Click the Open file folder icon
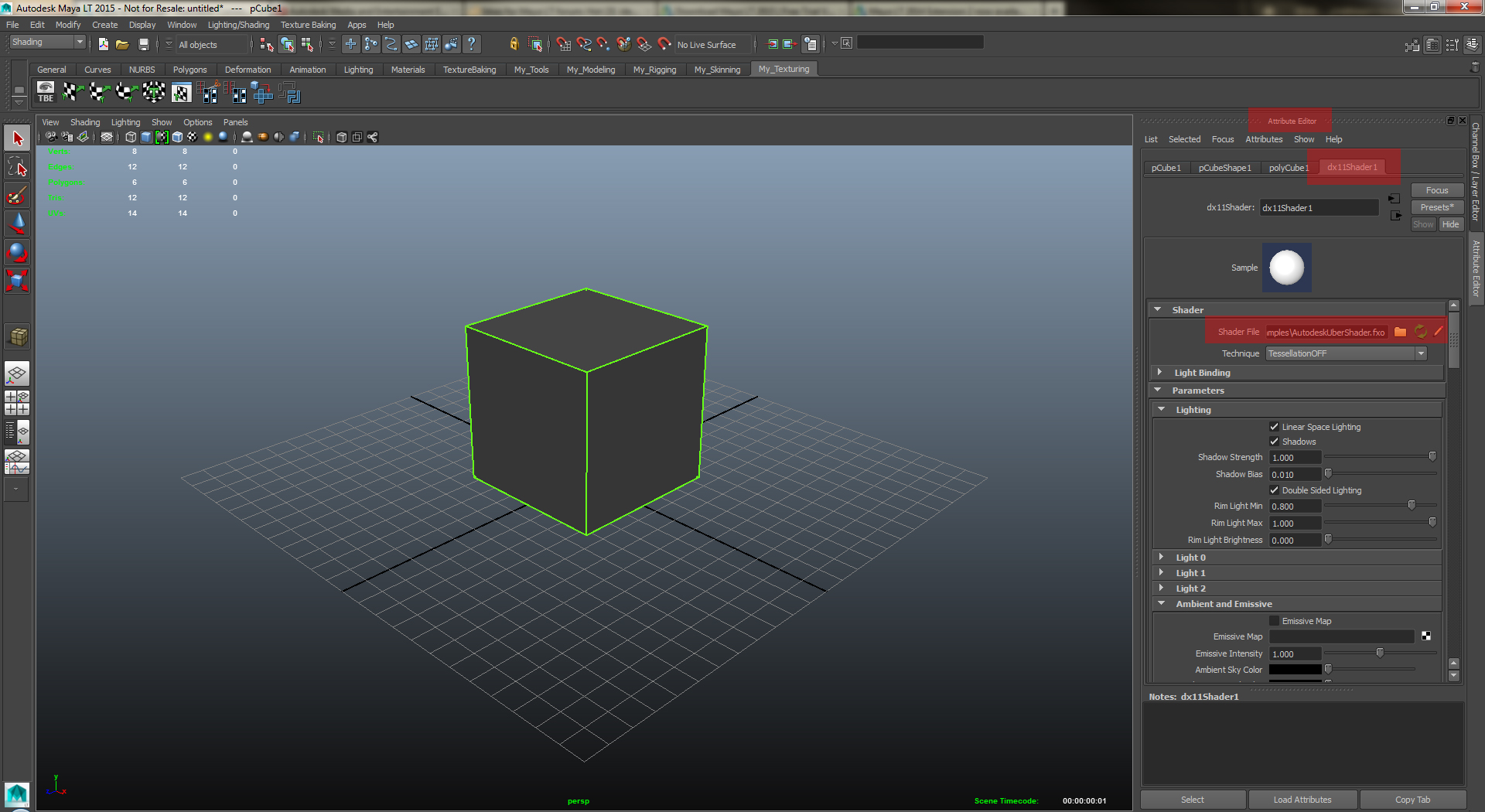Screen dimensions: 1485x812 pos(122,44)
